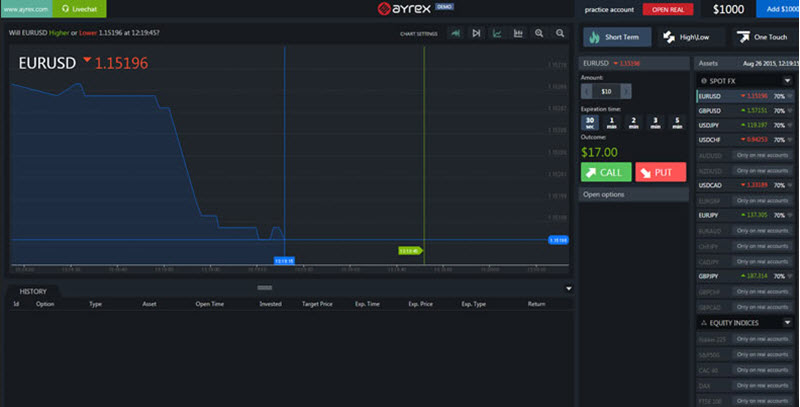The width and height of the screenshot is (800, 407).
Task: Select USDCHF in assets list
Action: point(745,140)
